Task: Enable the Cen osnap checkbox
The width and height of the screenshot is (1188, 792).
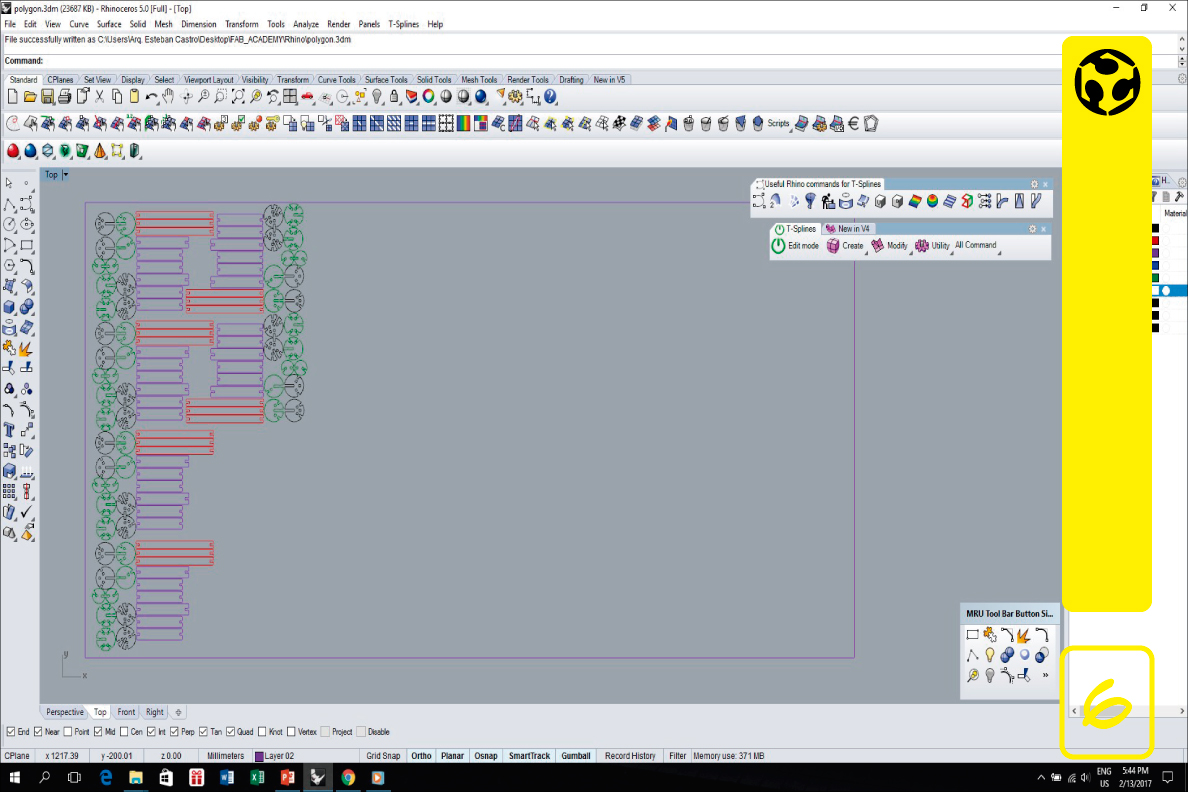Action: pyautogui.click(x=123, y=732)
